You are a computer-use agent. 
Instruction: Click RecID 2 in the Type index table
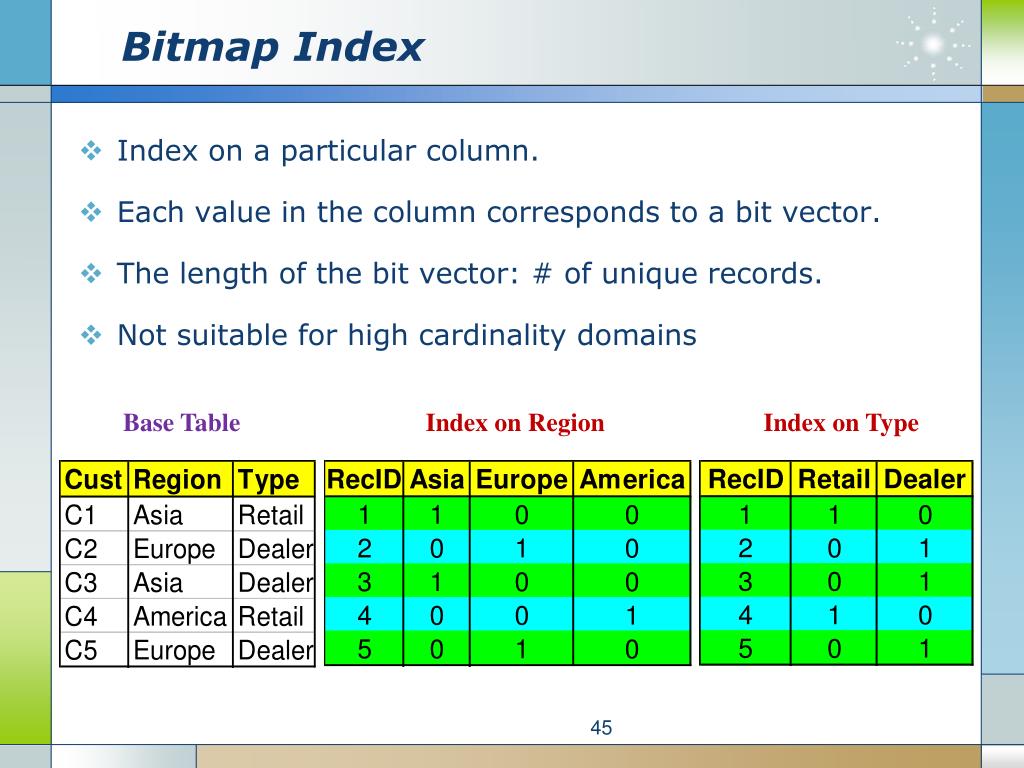tap(745, 548)
